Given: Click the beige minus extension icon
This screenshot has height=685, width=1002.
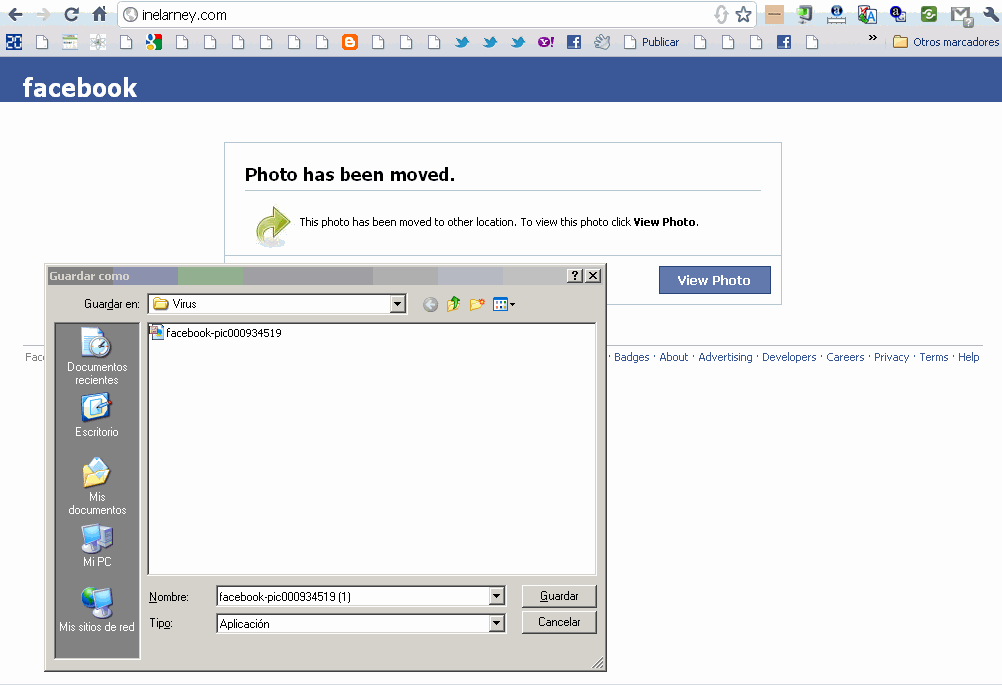Looking at the screenshot, I should (x=774, y=14).
